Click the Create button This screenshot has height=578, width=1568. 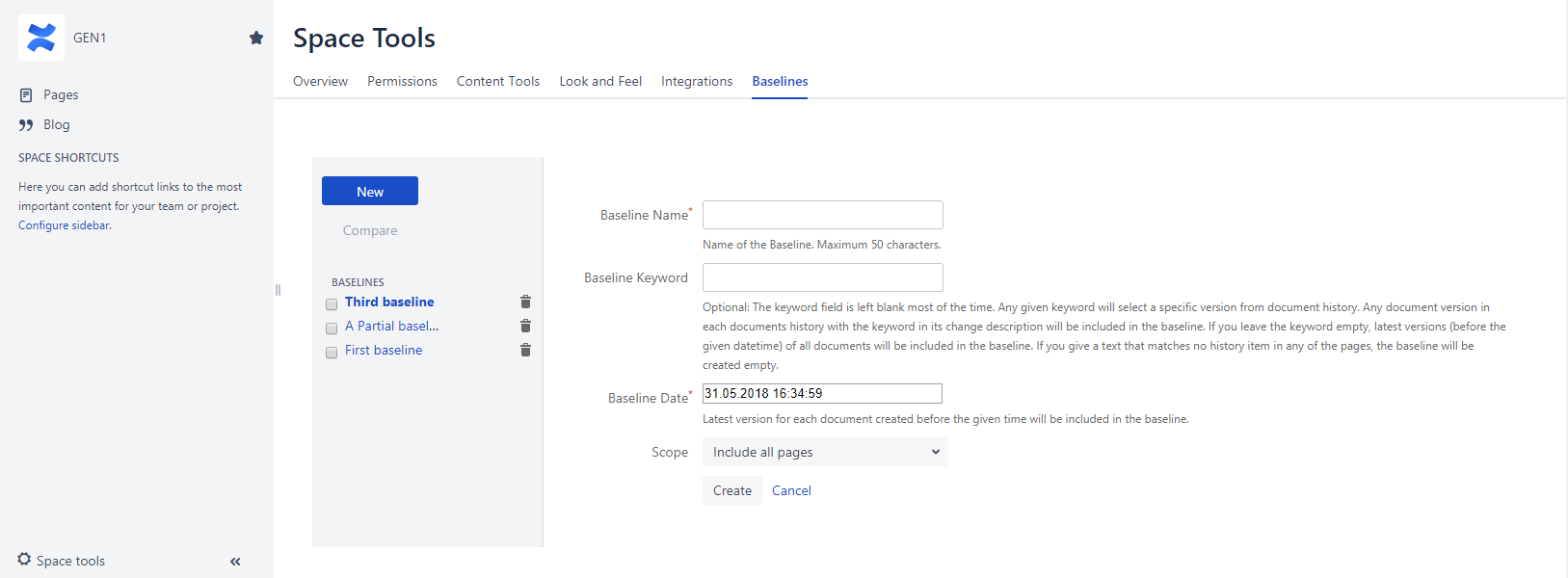[x=731, y=490]
